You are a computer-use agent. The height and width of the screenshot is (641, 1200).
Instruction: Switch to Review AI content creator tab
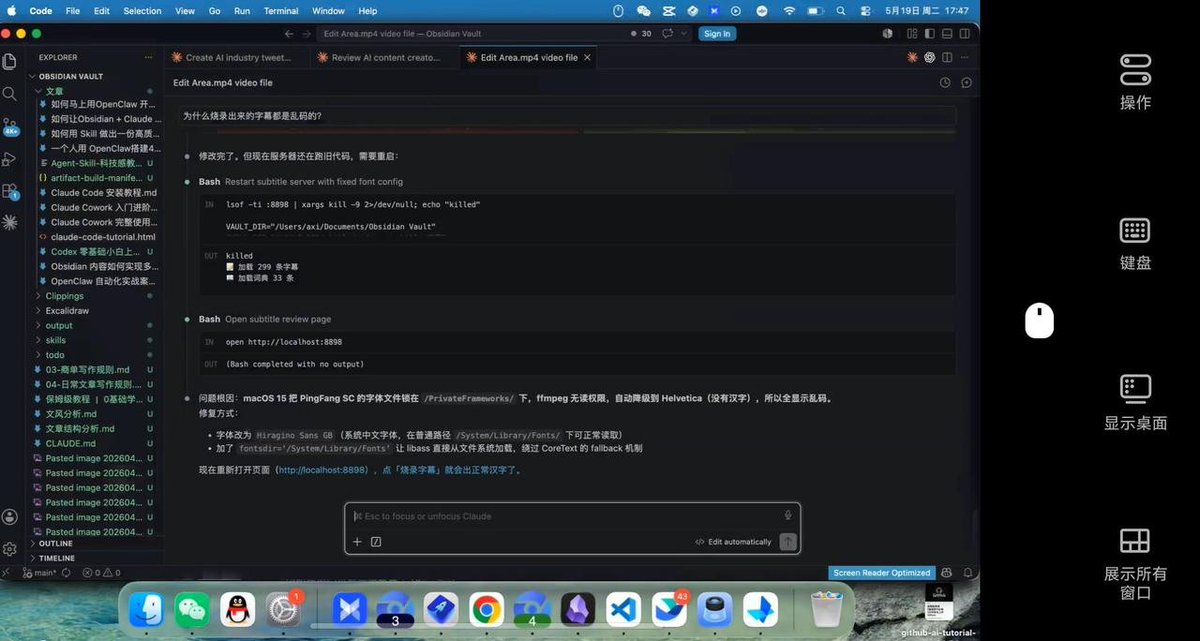click(x=381, y=58)
